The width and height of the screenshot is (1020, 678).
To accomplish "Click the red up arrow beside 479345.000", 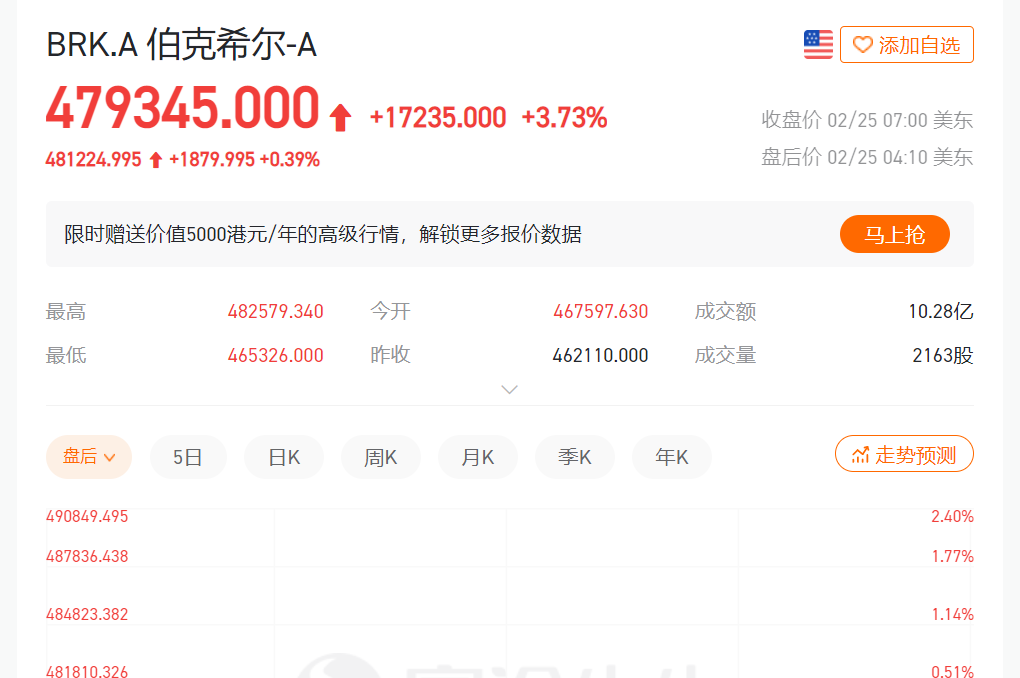I will point(340,119).
